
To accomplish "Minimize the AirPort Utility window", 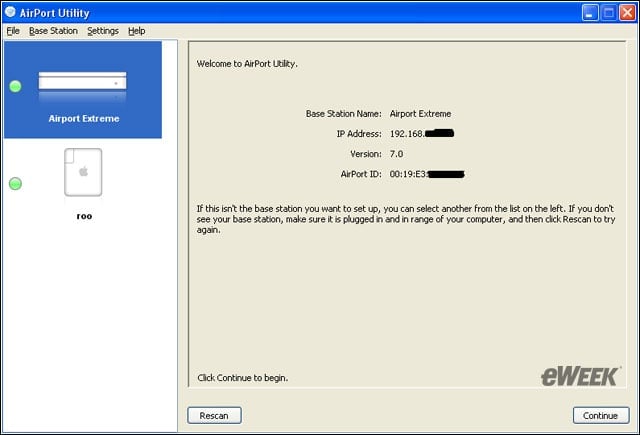I will pyautogui.click(x=590, y=13).
